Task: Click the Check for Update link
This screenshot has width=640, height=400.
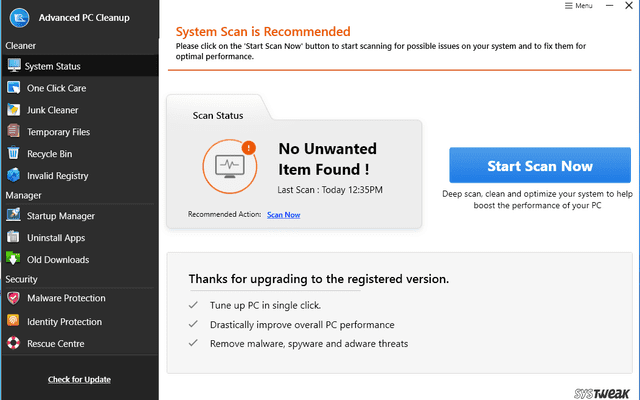Action: 79,379
